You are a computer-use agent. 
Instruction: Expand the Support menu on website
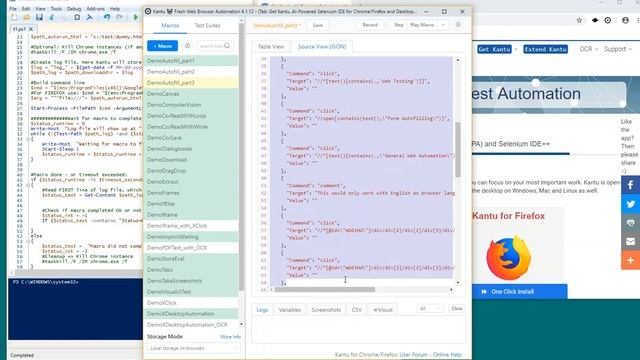point(618,49)
